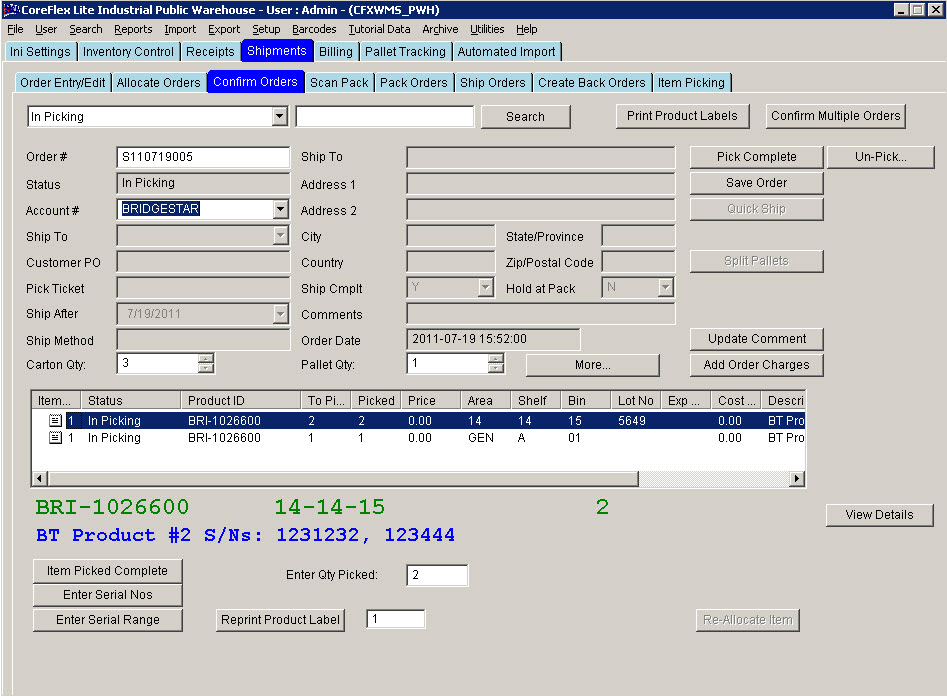Click the Update Comment button

pyautogui.click(x=757, y=339)
